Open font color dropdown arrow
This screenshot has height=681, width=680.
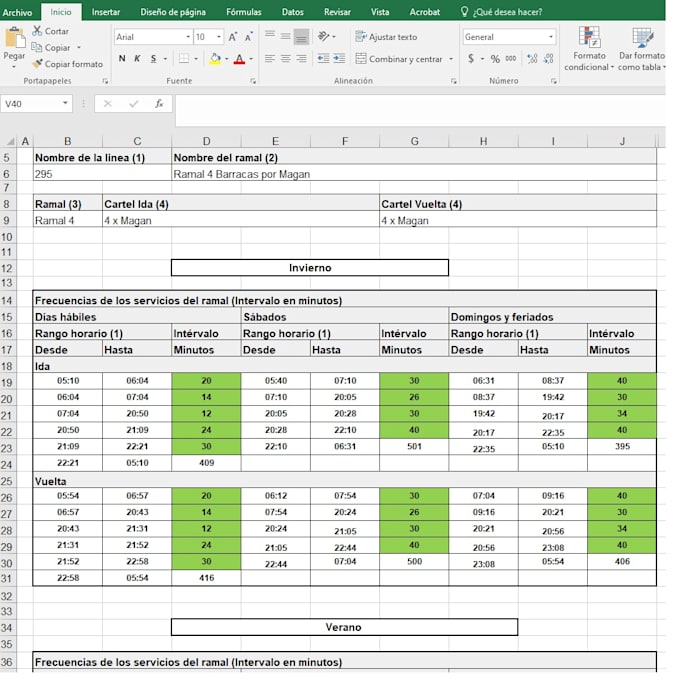[x=251, y=59]
